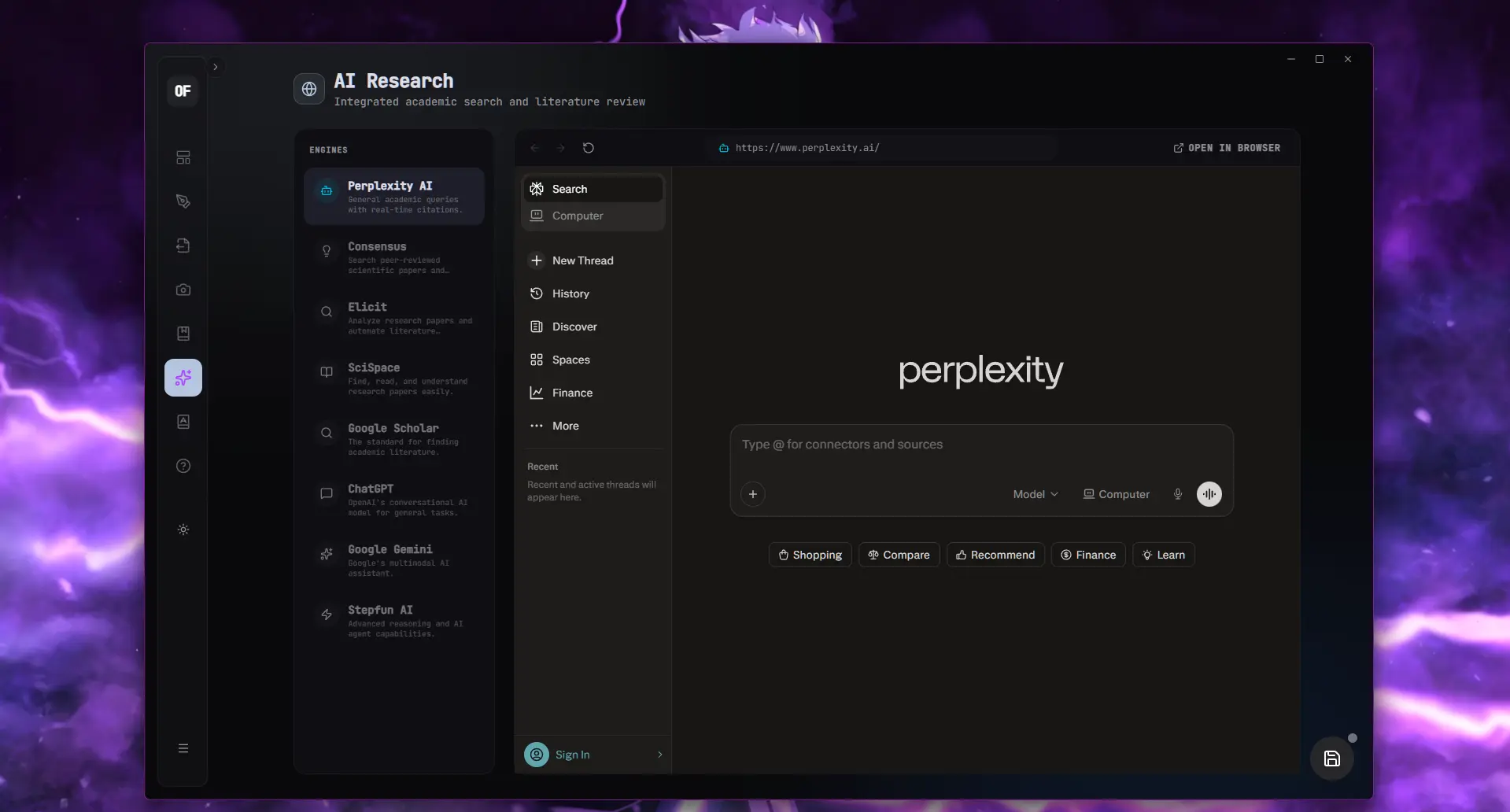1510x812 pixels.
Task: Click the floating save disk button
Action: [x=1332, y=758]
